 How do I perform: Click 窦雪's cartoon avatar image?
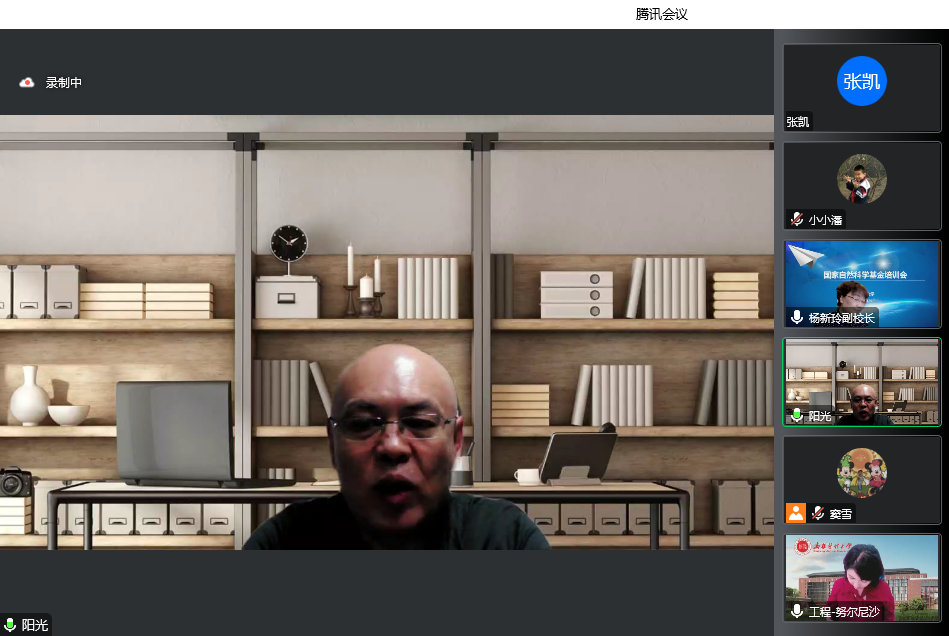pos(861,473)
